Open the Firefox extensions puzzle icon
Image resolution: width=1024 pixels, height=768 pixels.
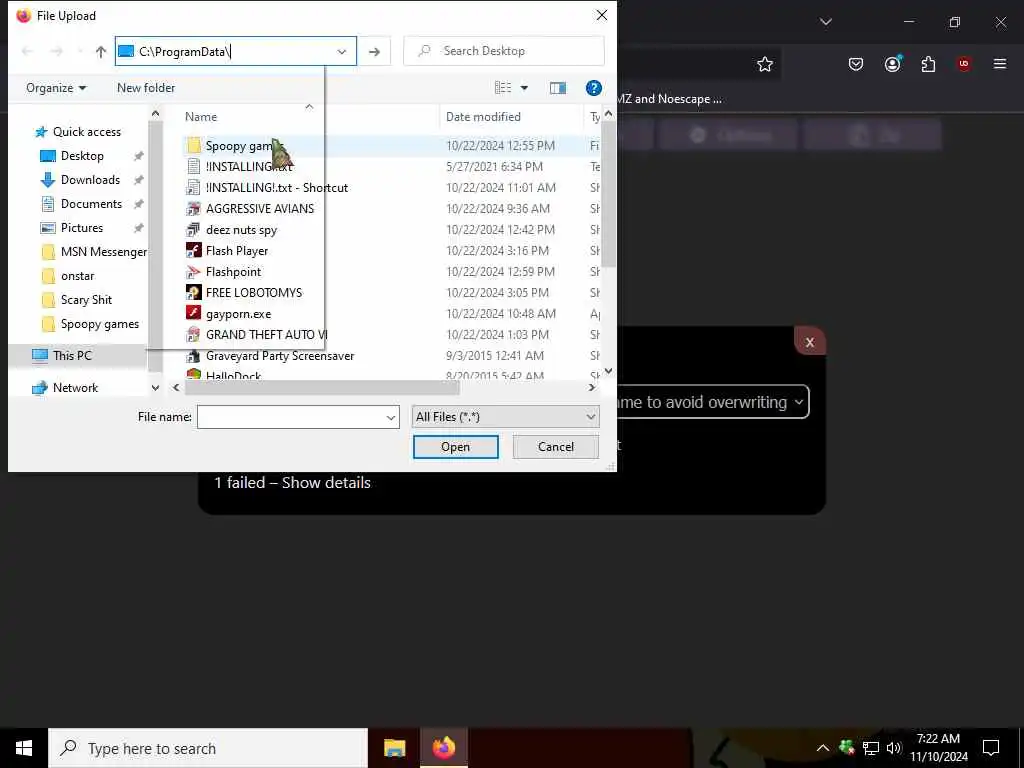pyautogui.click(x=928, y=64)
